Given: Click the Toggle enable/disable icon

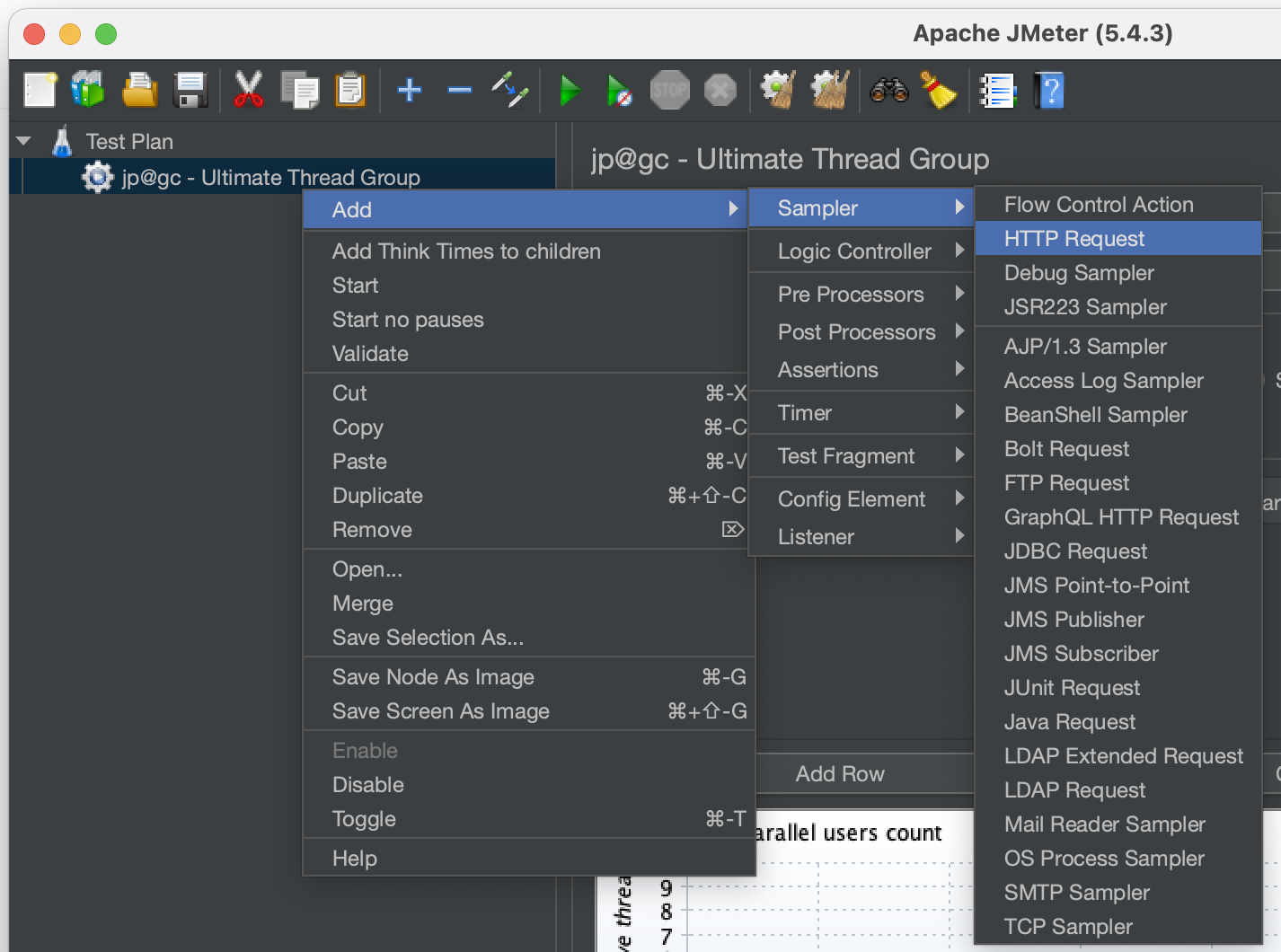Looking at the screenshot, I should click(510, 91).
